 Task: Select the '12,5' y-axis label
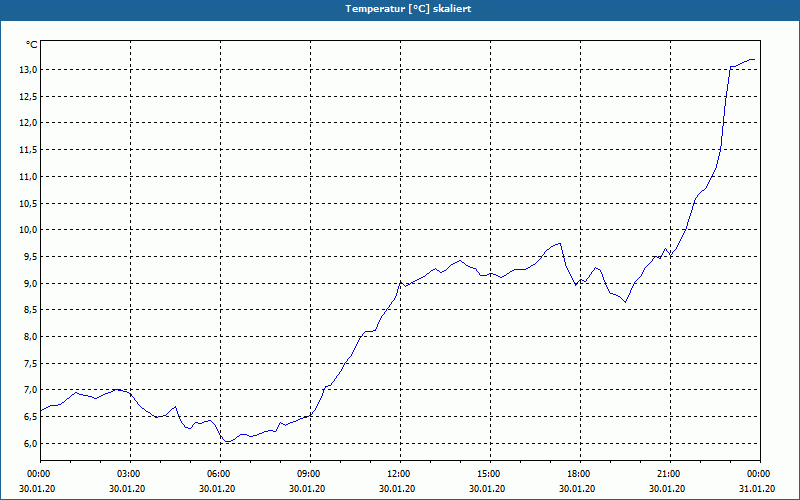(x=28, y=96)
